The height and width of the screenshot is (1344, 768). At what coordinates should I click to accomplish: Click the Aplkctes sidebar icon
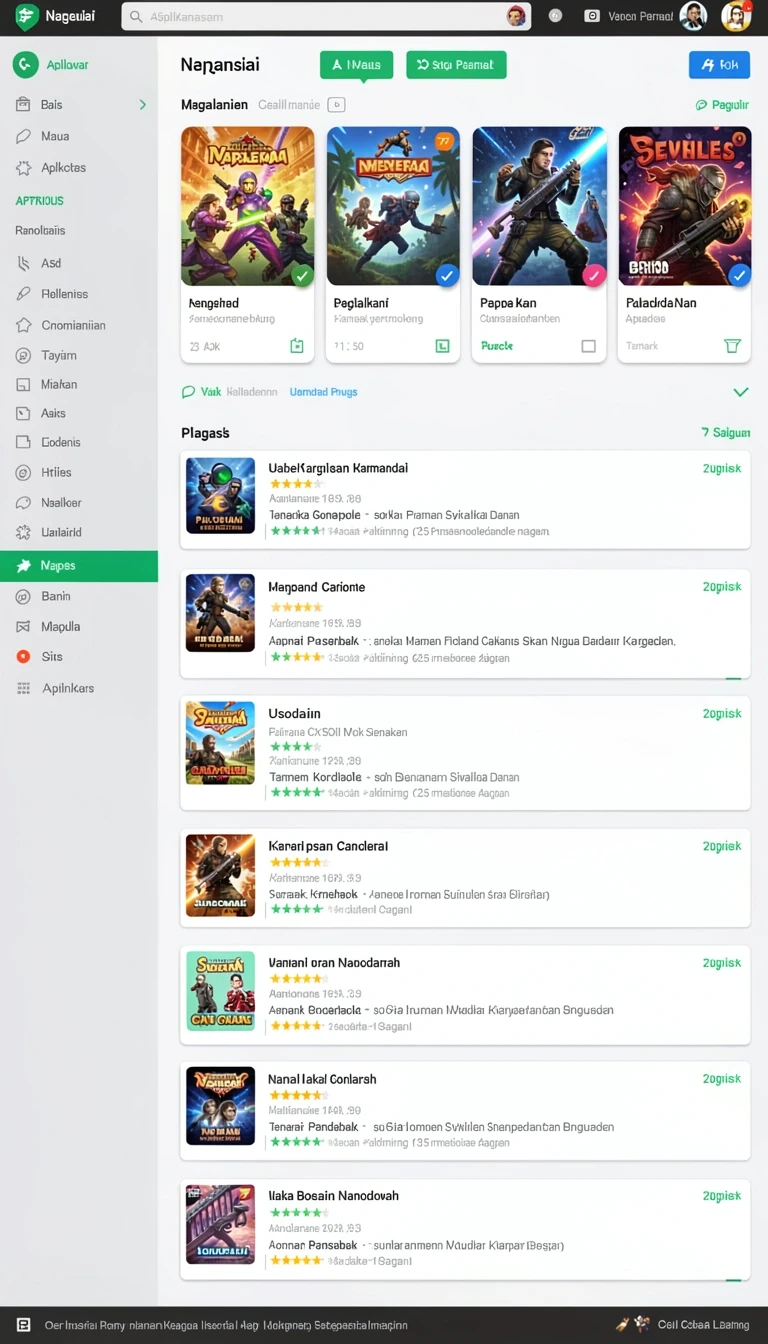(x=23, y=168)
